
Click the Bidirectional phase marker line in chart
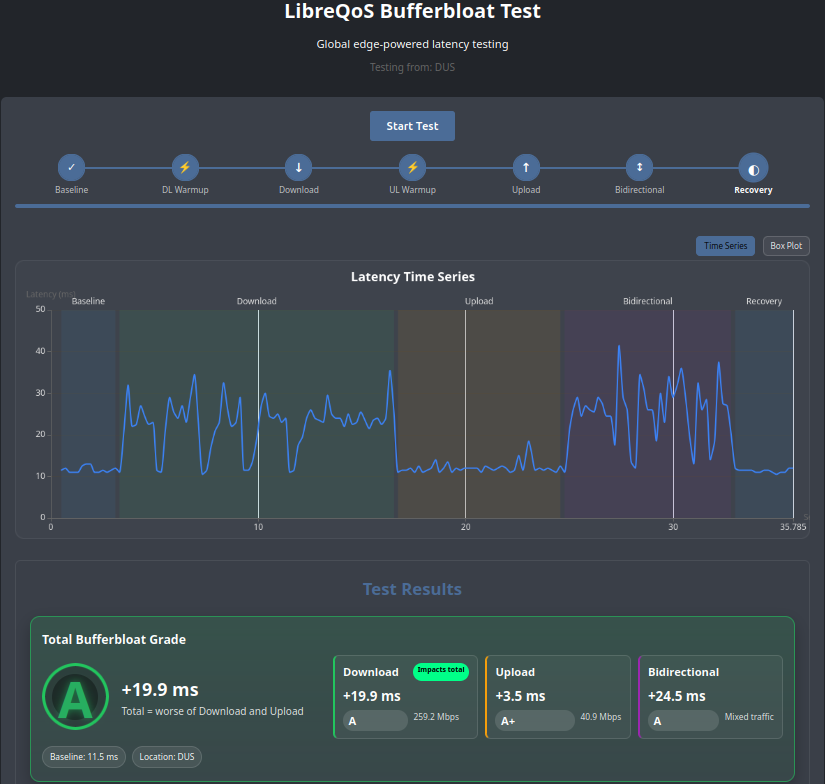pyautogui.click(x=673, y=414)
